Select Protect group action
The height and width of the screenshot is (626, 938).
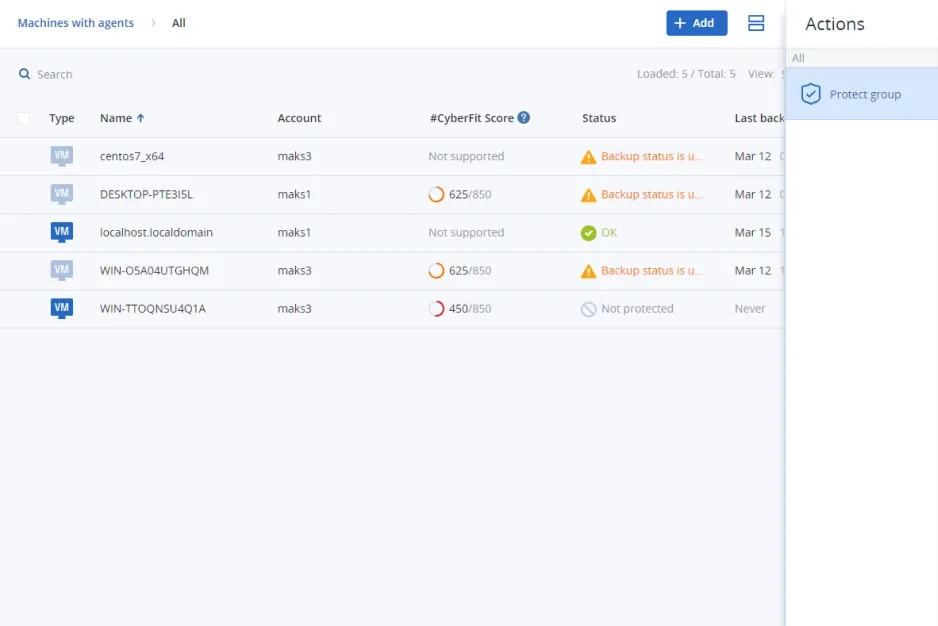864,94
